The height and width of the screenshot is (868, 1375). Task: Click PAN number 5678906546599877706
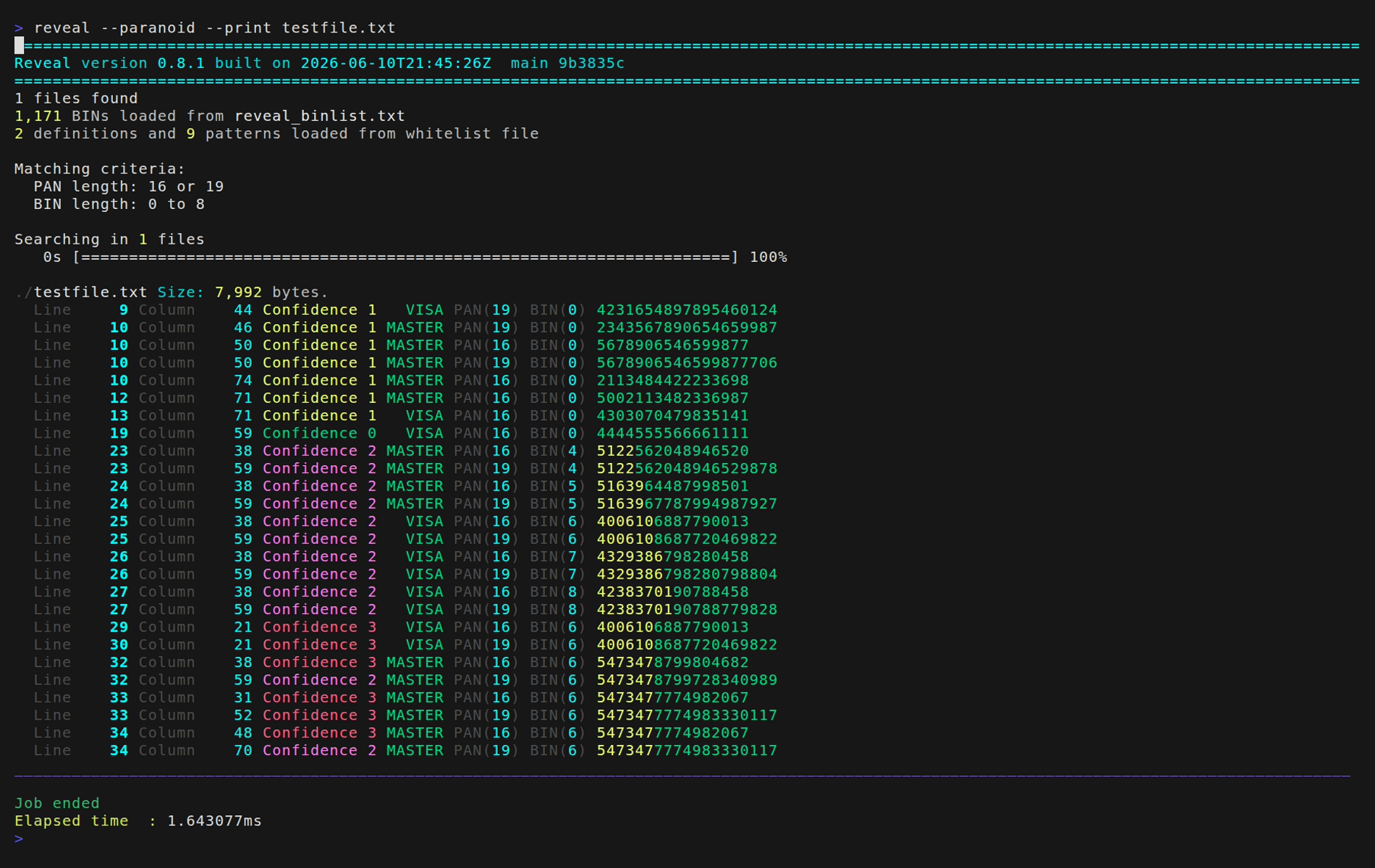point(687,363)
